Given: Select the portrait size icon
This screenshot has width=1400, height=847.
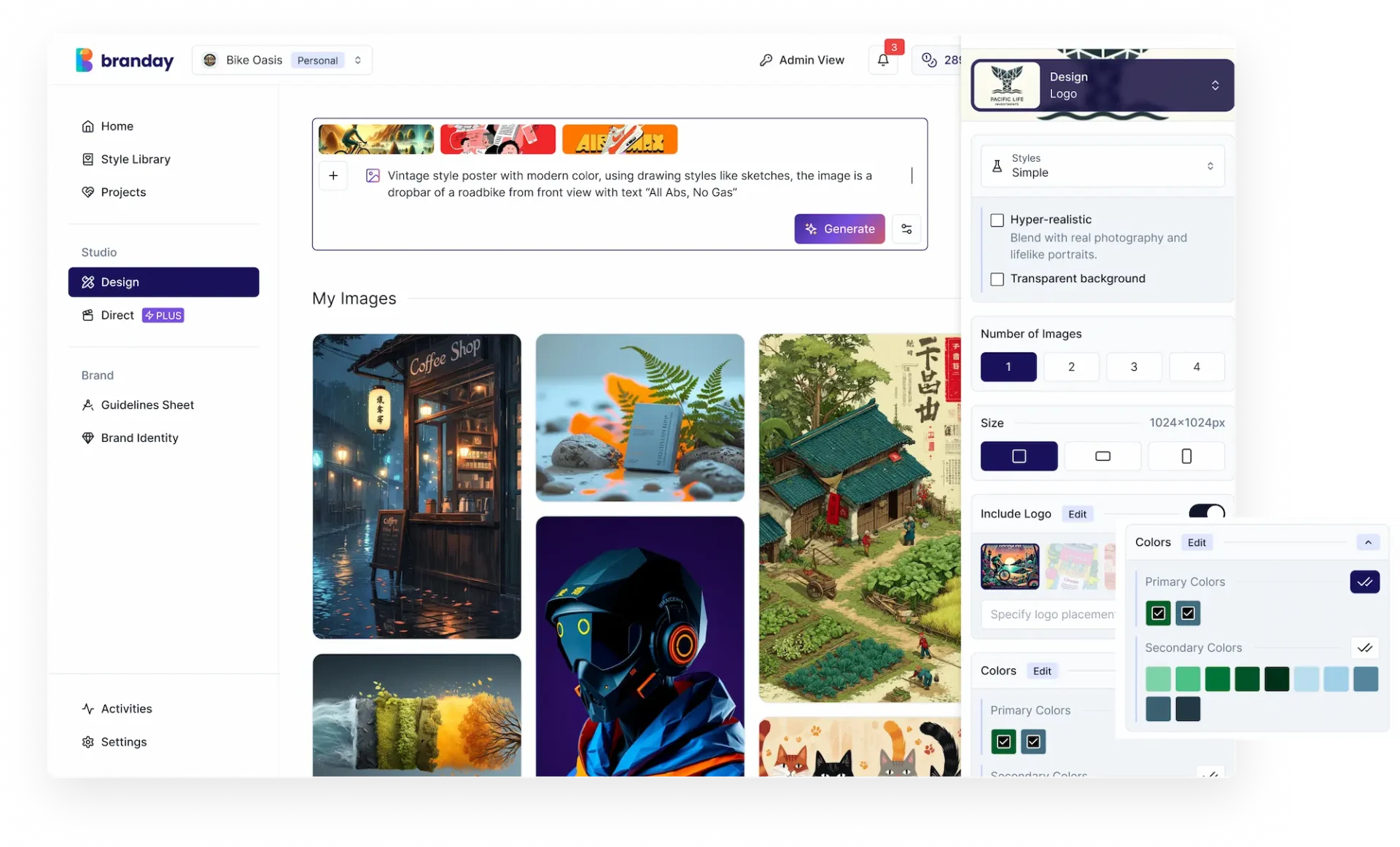Looking at the screenshot, I should click(1186, 456).
